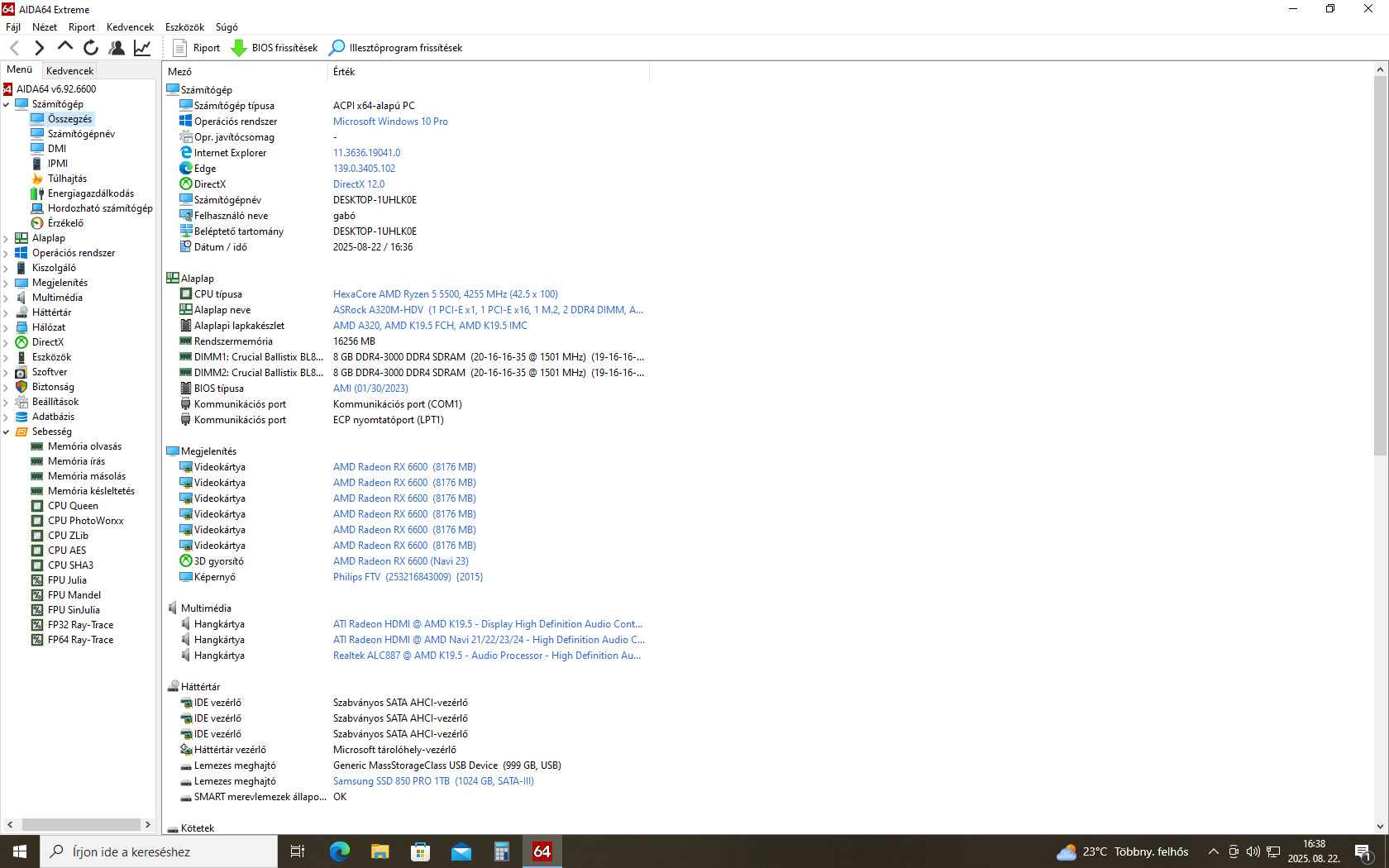The width and height of the screenshot is (1389, 868).
Task: Open Microsoft Store from the taskbar
Action: [x=420, y=851]
